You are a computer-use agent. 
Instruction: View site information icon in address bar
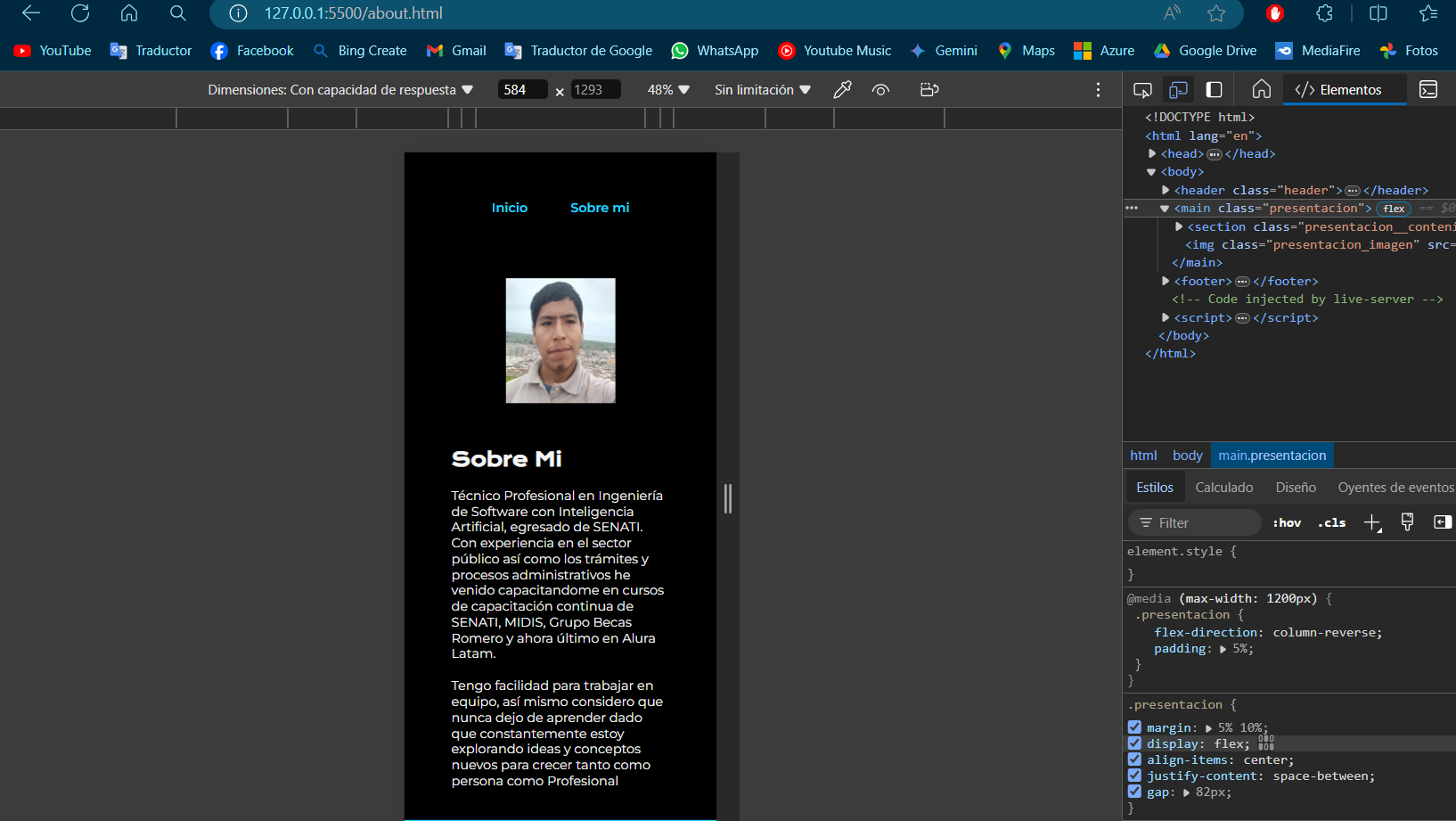[238, 13]
